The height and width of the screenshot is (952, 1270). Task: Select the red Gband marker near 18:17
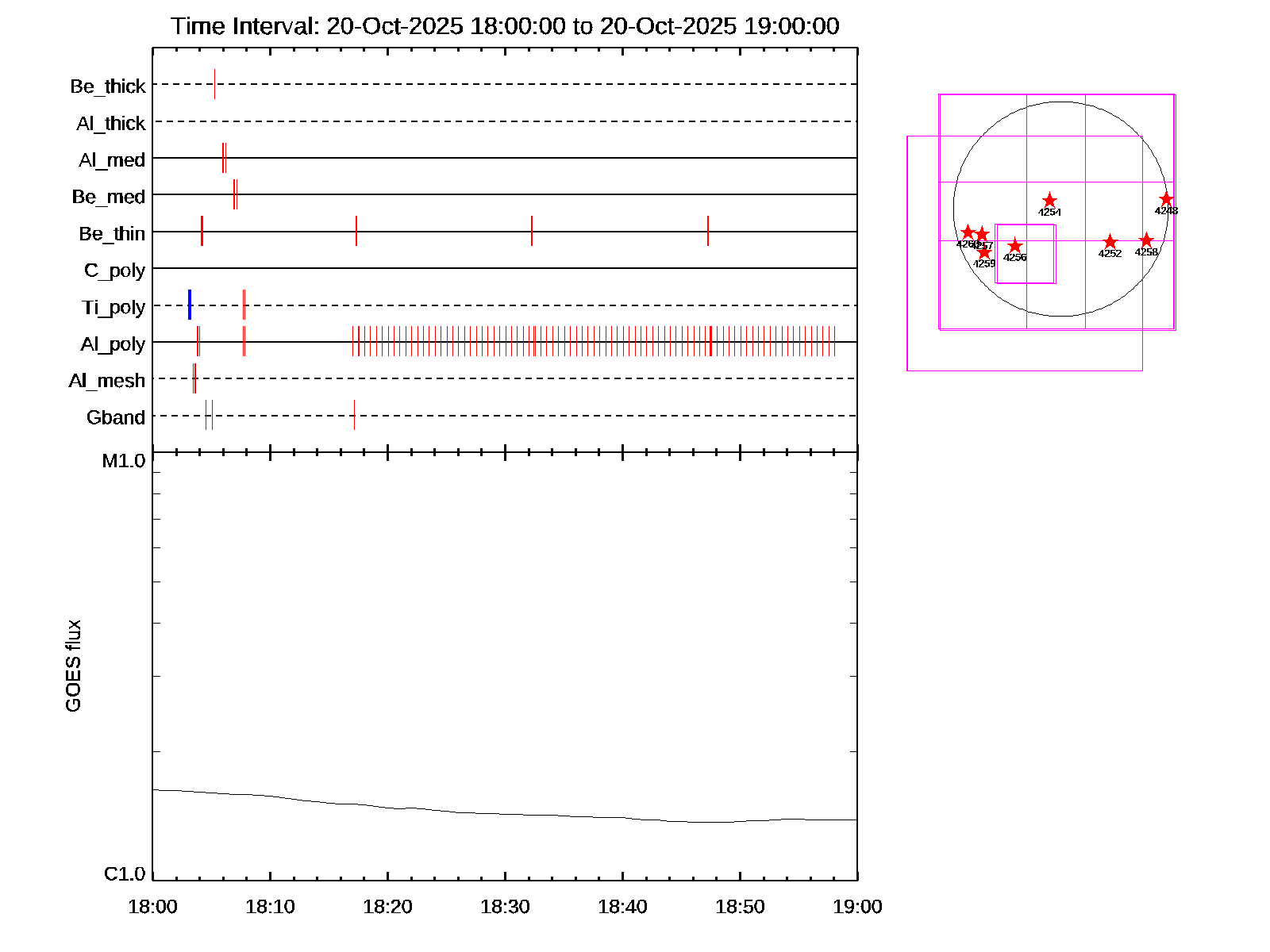coord(354,415)
